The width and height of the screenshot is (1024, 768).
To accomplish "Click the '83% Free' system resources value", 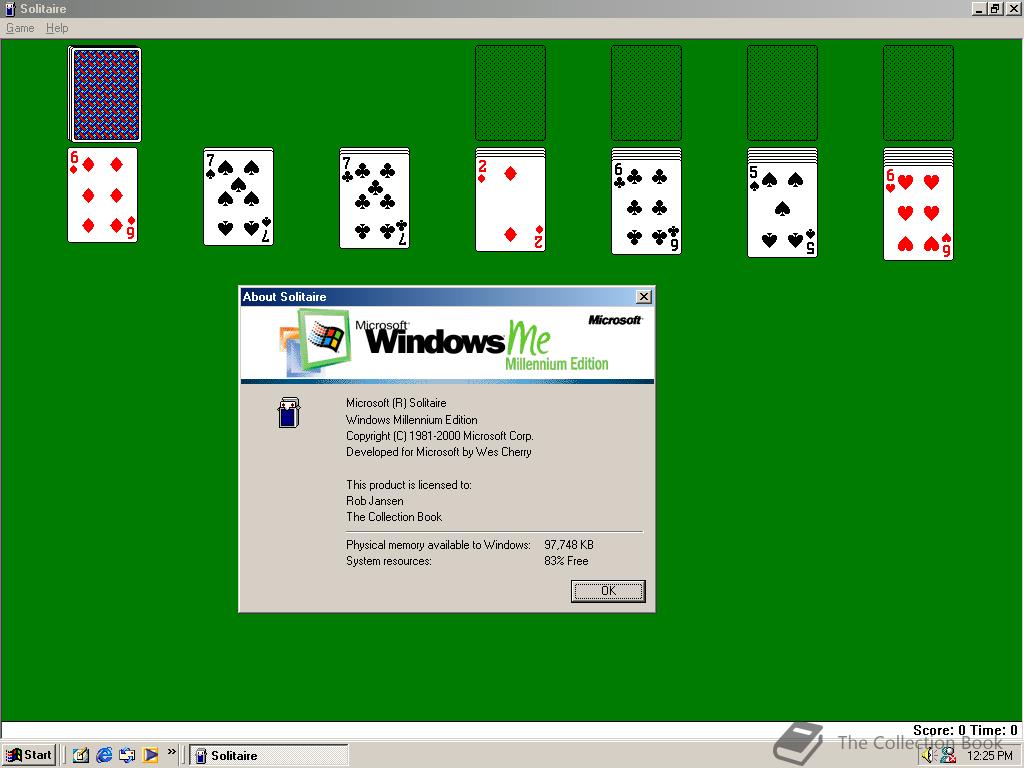I will coord(566,561).
